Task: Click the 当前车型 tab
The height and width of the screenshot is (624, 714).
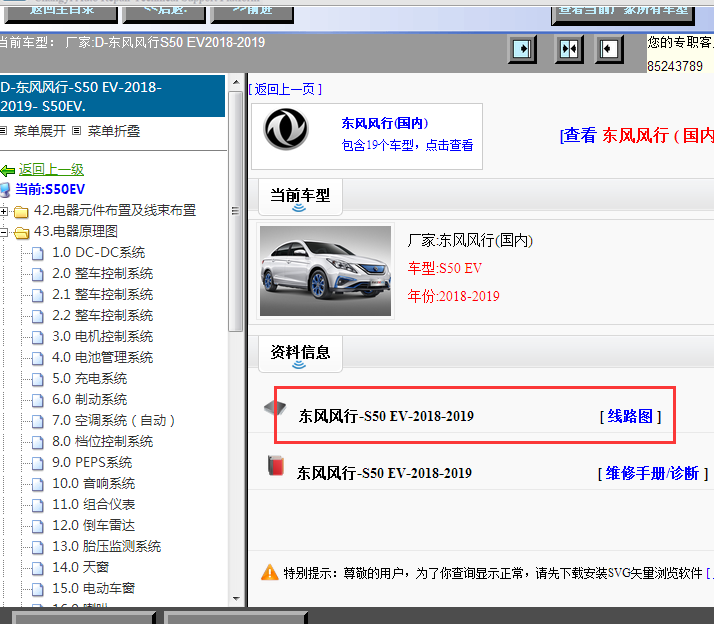Action: (x=300, y=197)
